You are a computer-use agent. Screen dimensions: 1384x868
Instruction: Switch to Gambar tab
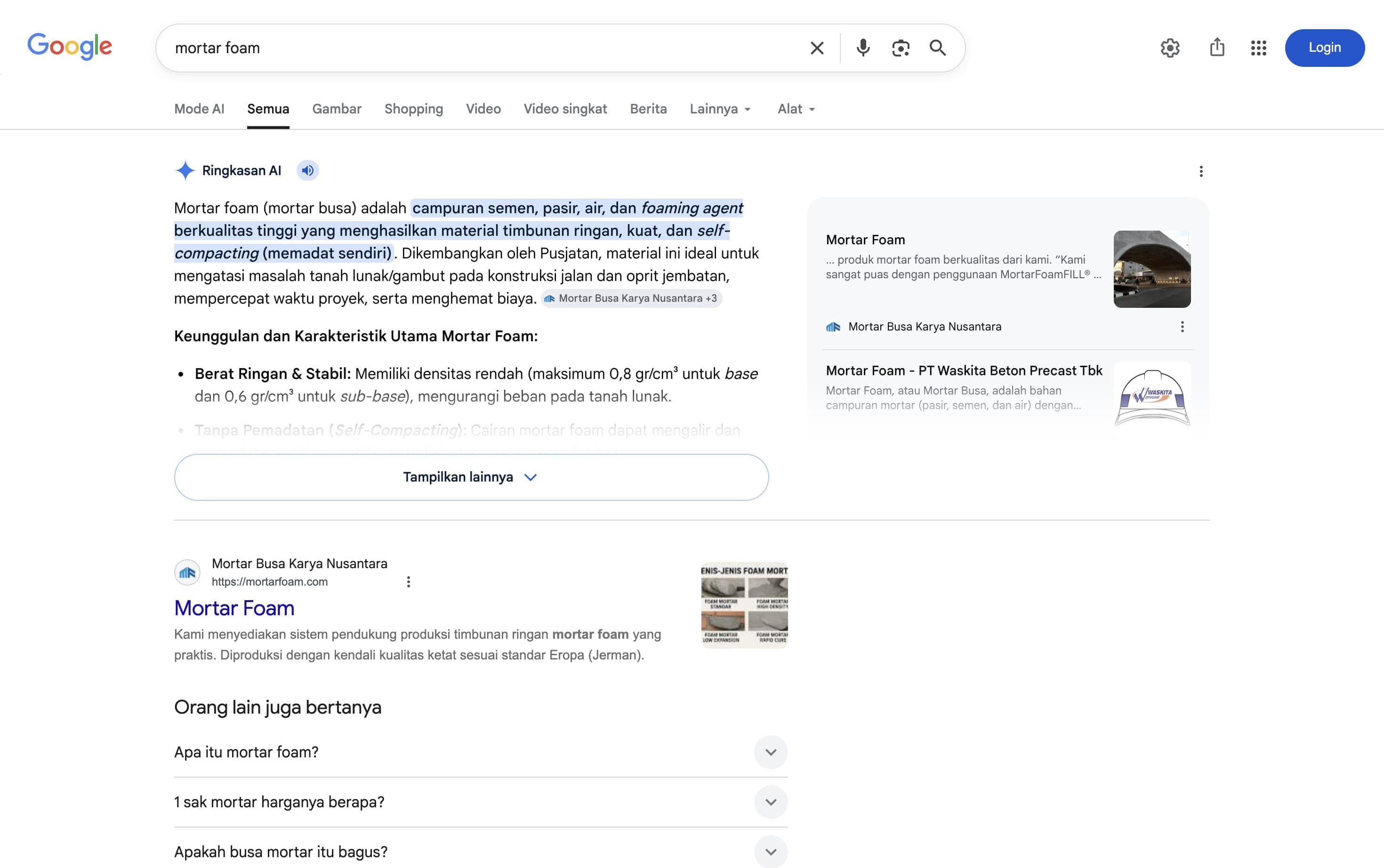tap(337, 109)
